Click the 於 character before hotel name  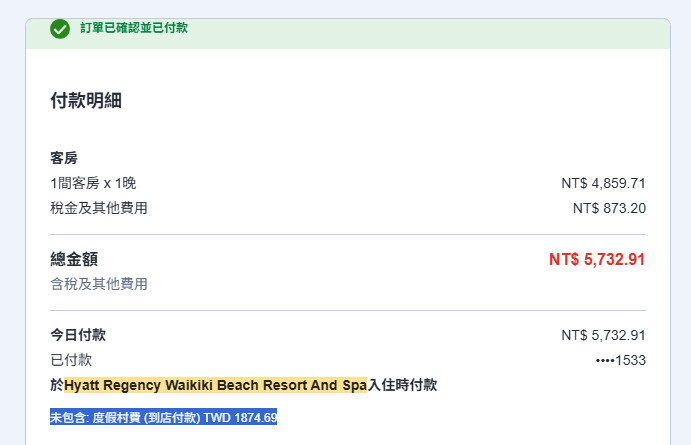tap(57, 385)
